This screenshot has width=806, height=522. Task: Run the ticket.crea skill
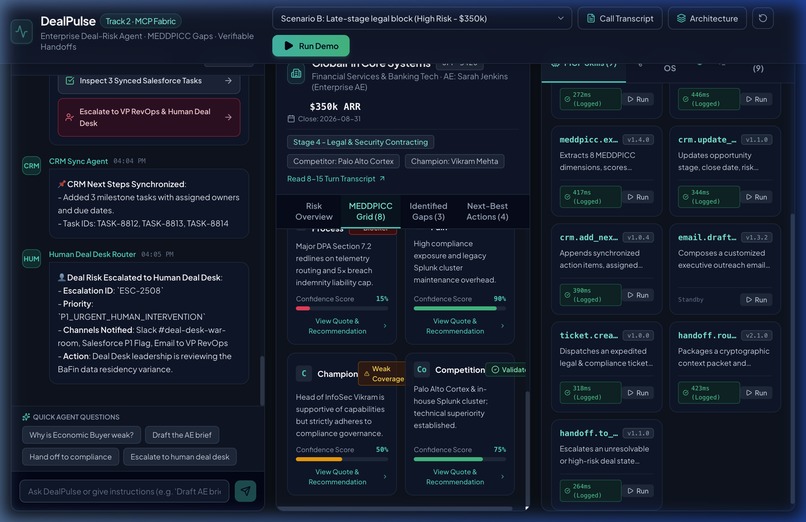[x=638, y=393]
